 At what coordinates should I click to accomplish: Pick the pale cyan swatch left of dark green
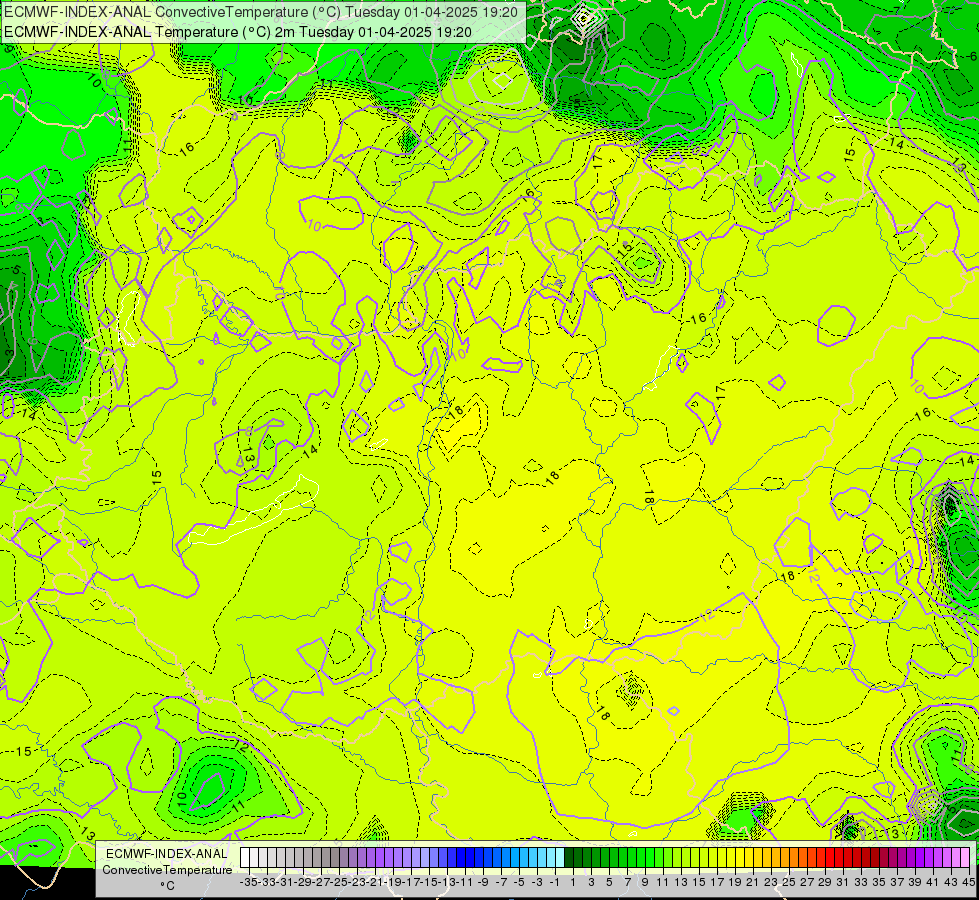click(x=560, y=858)
